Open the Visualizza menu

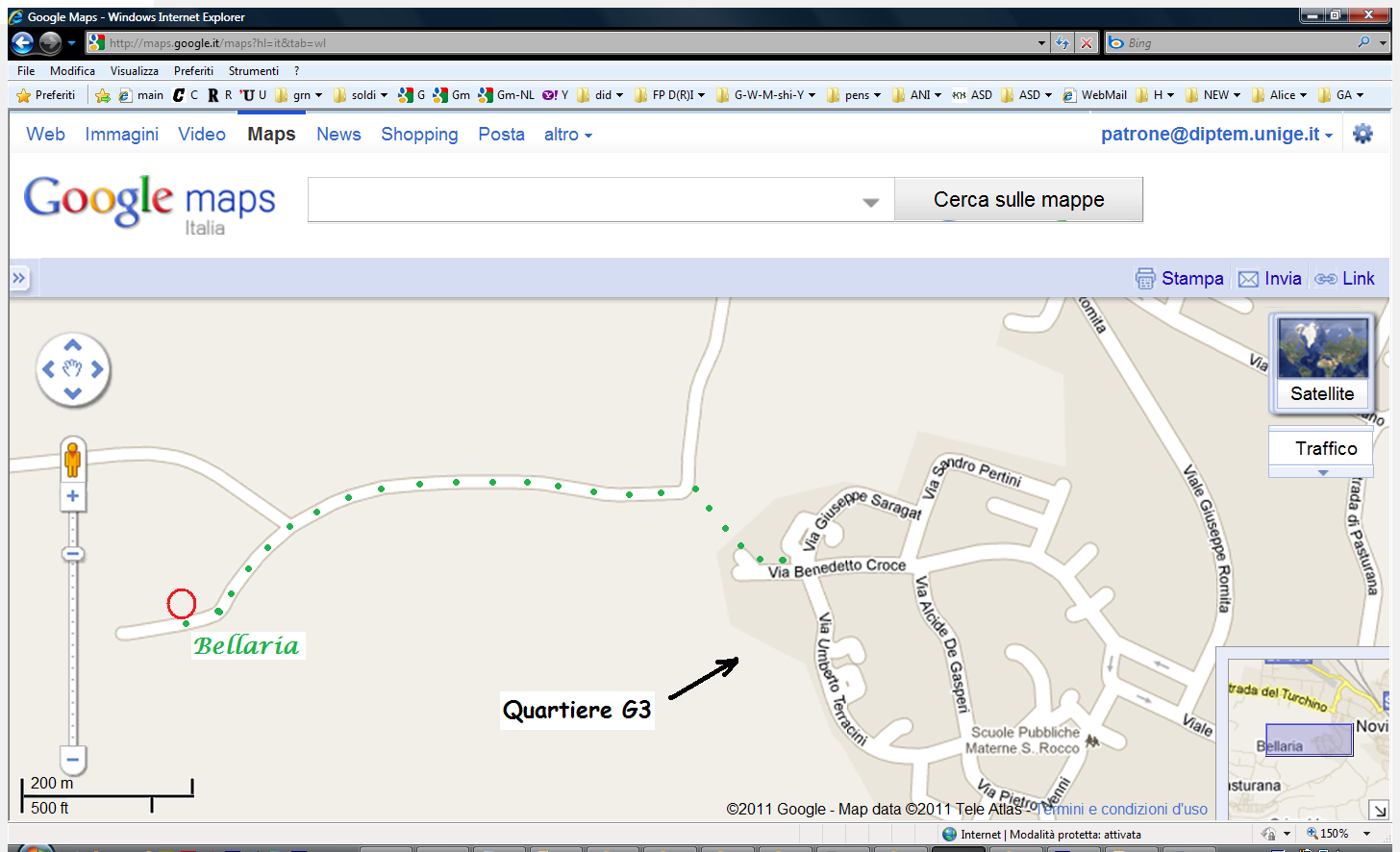(135, 70)
